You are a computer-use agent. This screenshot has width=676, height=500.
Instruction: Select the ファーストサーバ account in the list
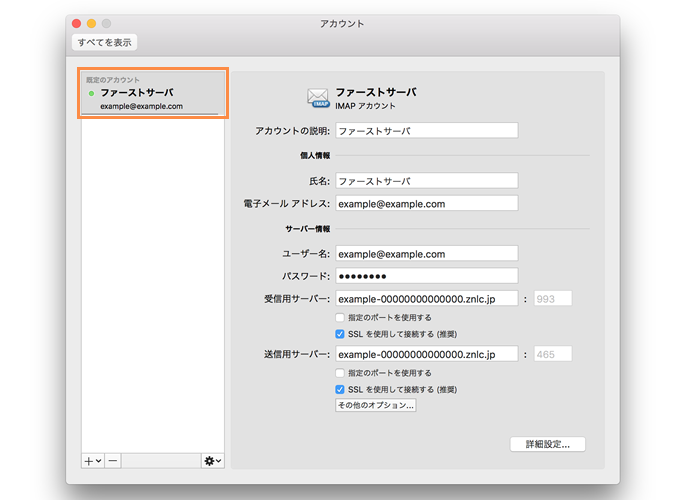coord(153,93)
